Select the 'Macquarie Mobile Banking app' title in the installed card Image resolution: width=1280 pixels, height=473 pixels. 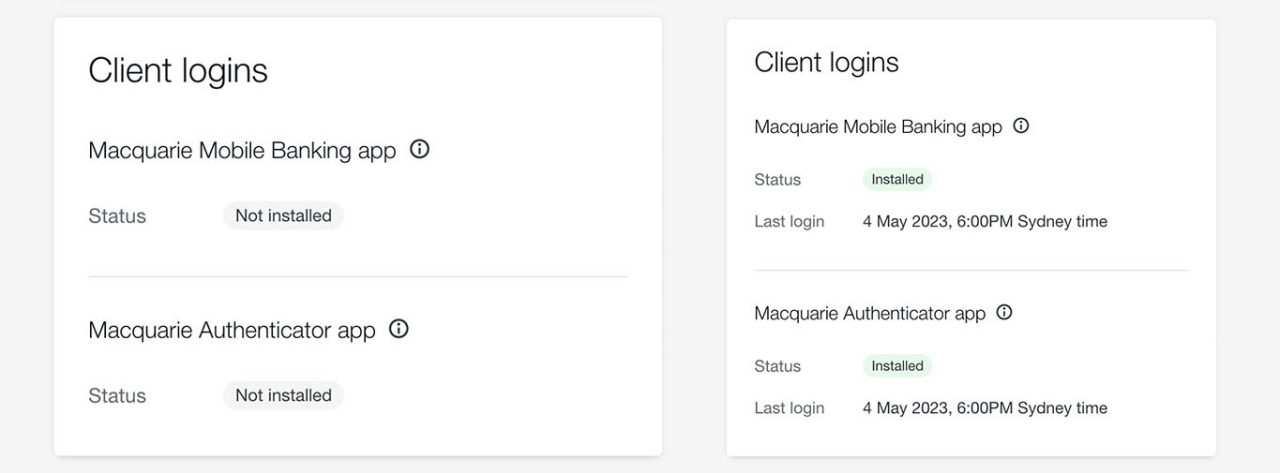(x=878, y=127)
